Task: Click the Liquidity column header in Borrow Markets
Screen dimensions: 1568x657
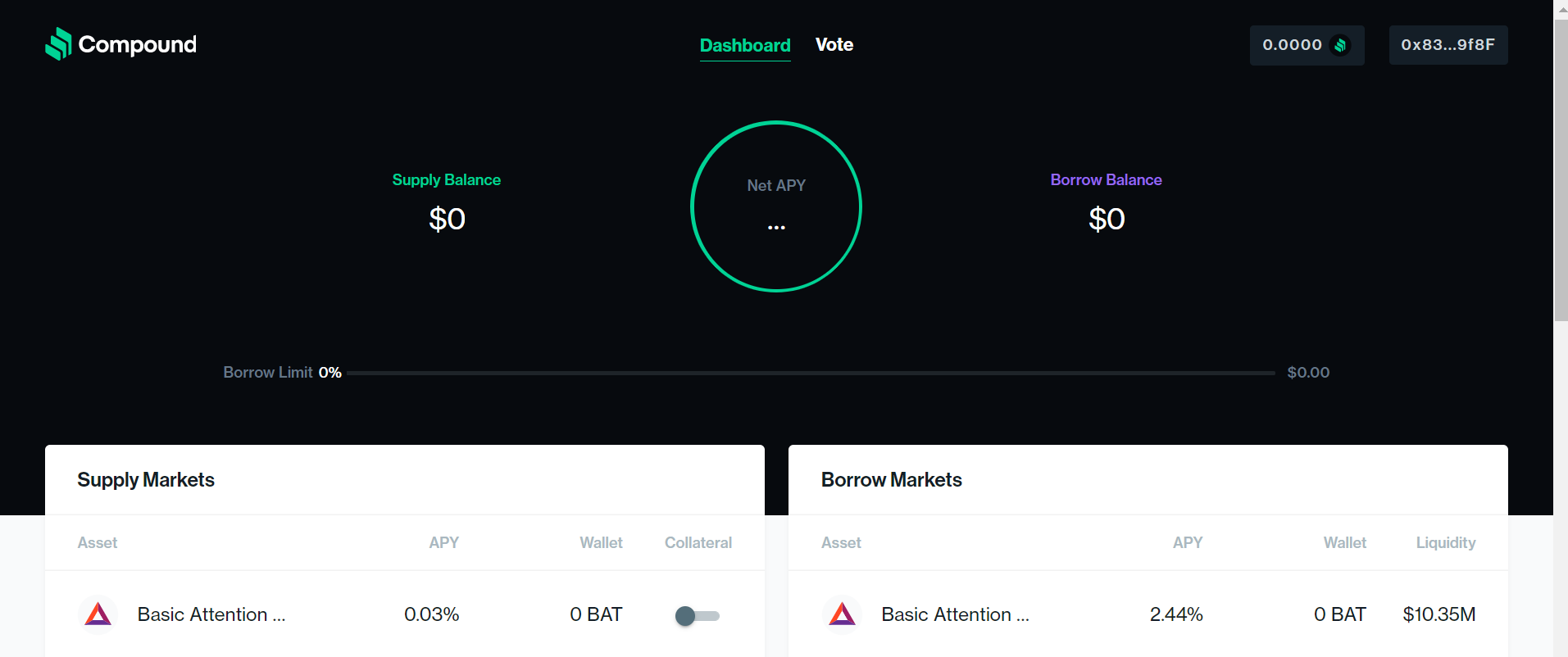Action: (1446, 542)
